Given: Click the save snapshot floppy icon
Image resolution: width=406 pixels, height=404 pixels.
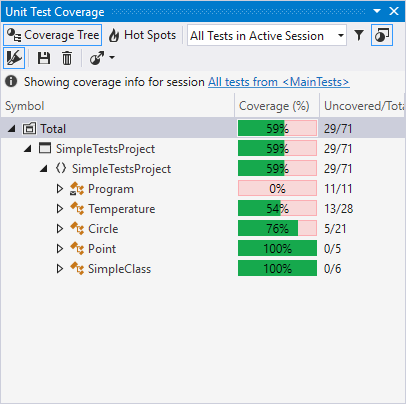Looking at the screenshot, I should 44,58.
